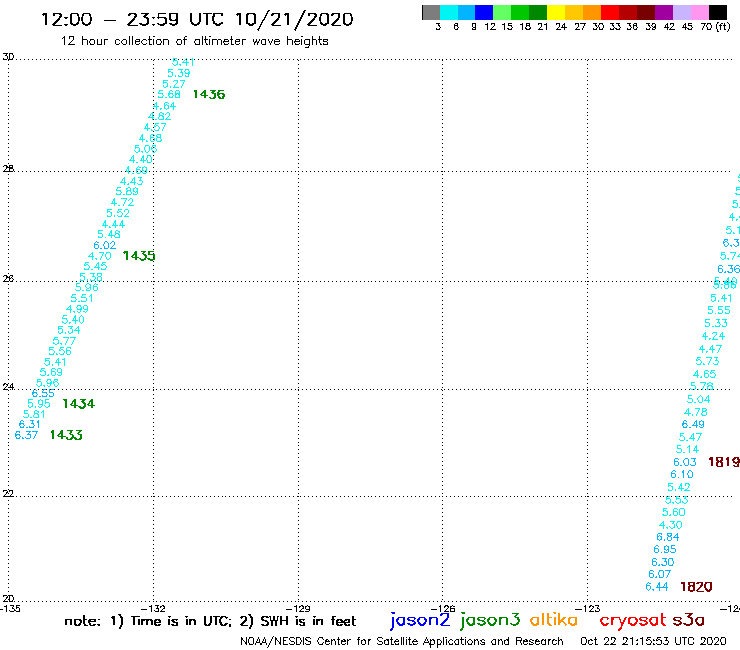
Task: Select the wave height value 6.84
Action: coord(668,537)
